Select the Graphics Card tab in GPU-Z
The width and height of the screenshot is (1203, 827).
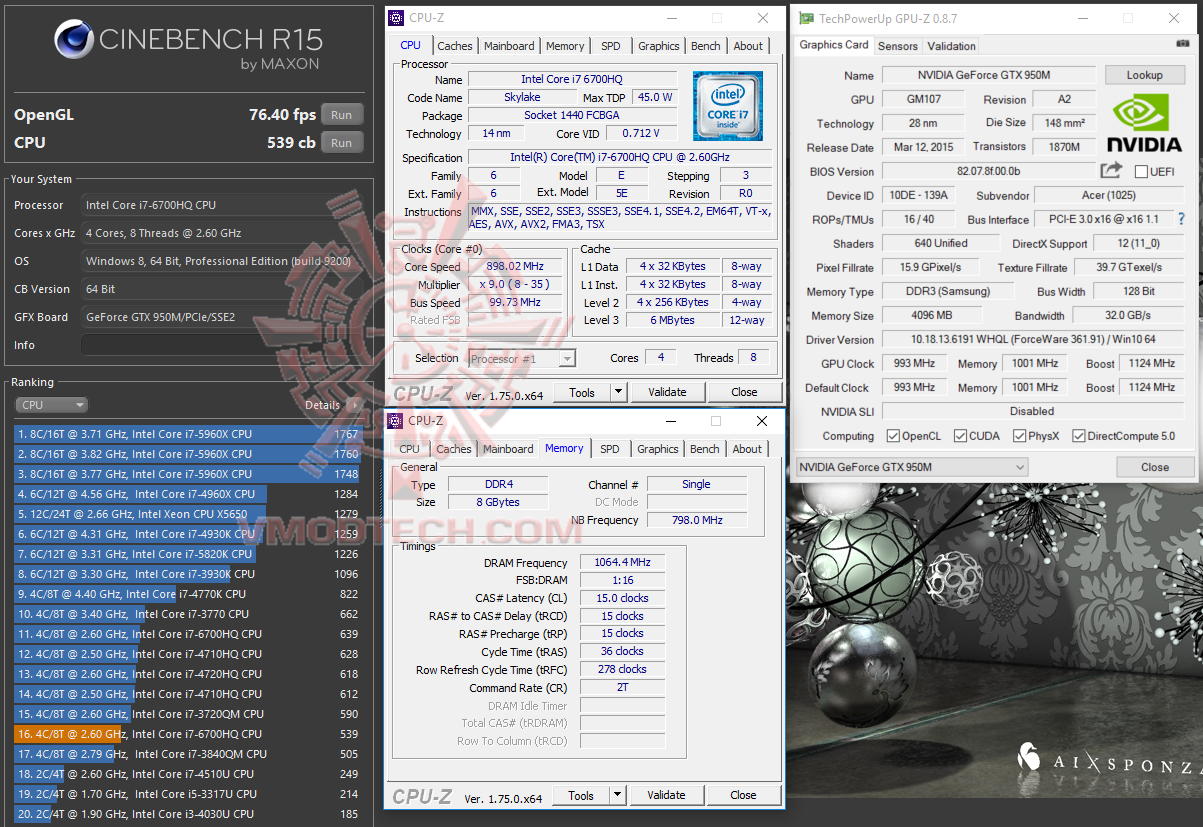(x=834, y=45)
